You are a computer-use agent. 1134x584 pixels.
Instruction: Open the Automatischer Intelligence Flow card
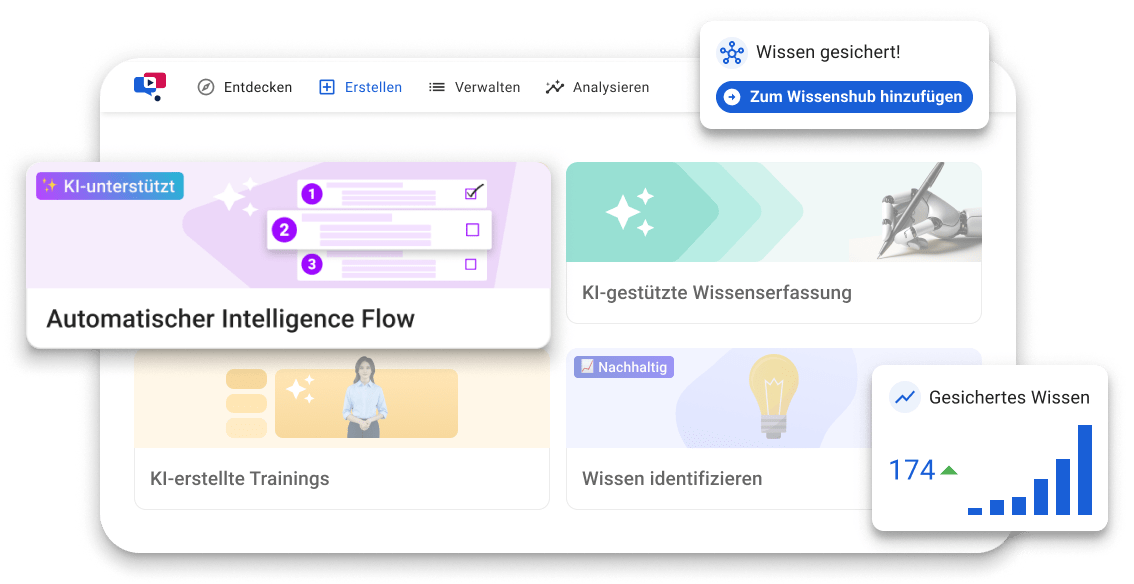click(x=289, y=255)
